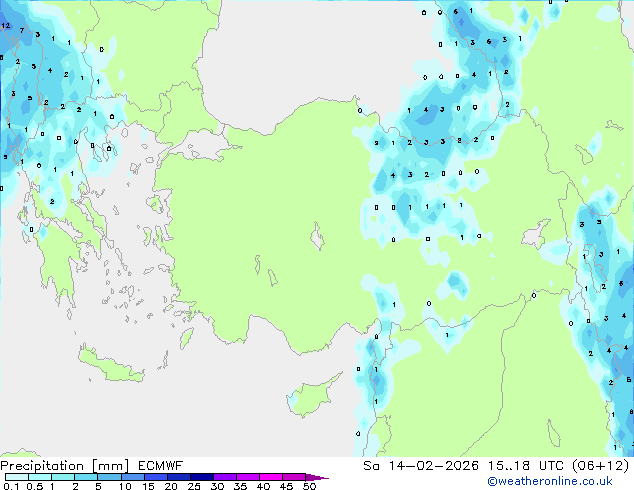
Task: Choose the 25–30 mm legend color swatch
Action: tap(202, 477)
